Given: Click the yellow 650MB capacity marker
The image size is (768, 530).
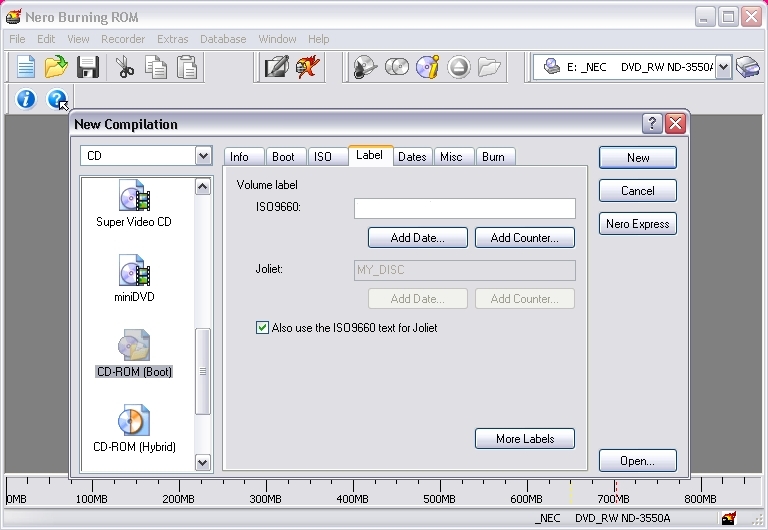Looking at the screenshot, I should coord(571,492).
